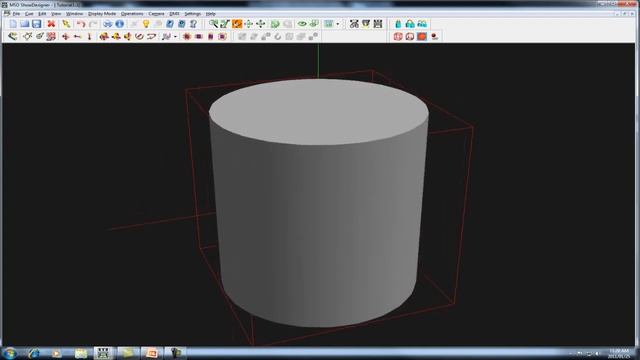Screen dimensions: 640x360
Task: Open the Window menu
Action: 74,14
